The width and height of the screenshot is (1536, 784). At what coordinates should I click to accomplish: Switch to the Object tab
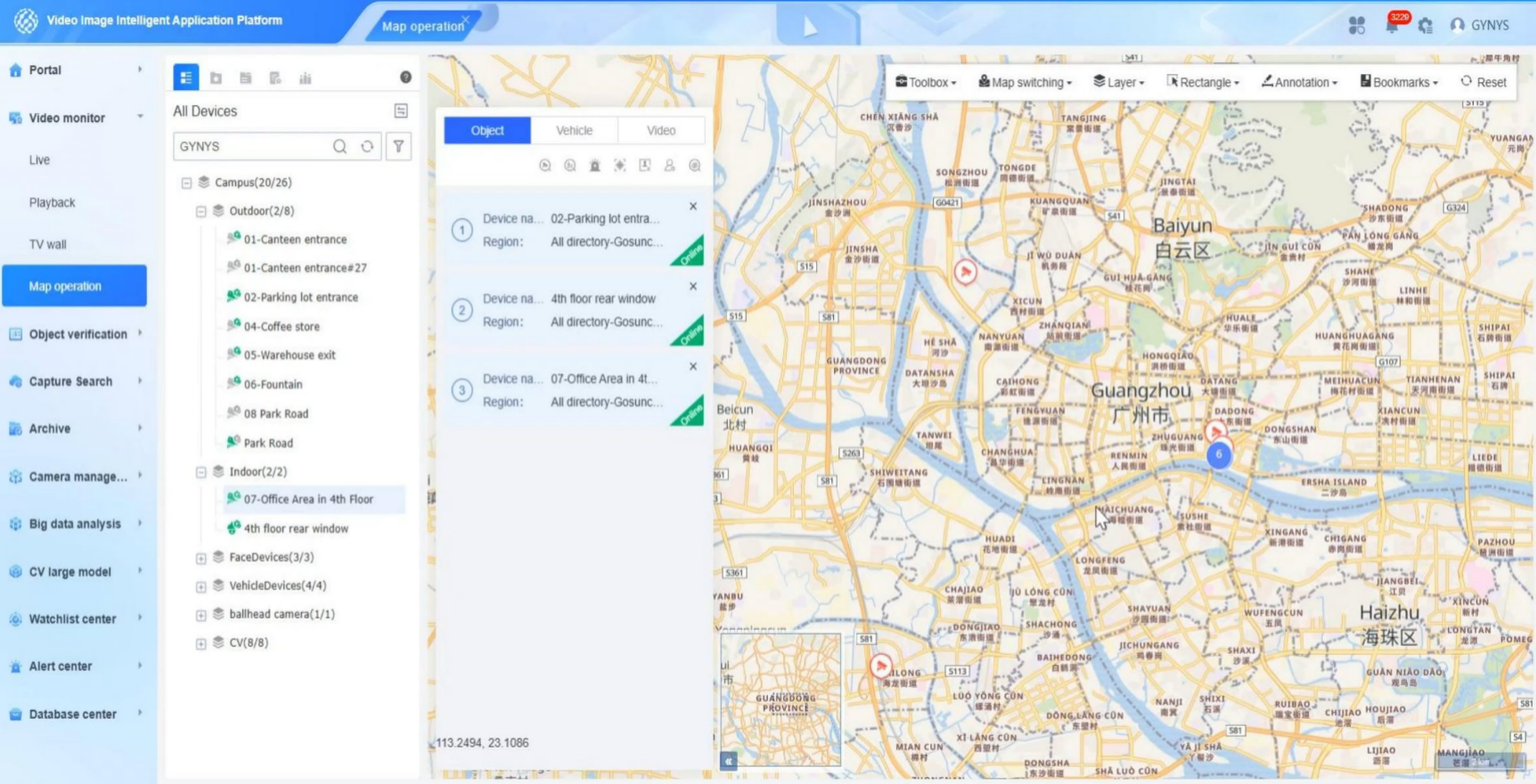(x=487, y=130)
